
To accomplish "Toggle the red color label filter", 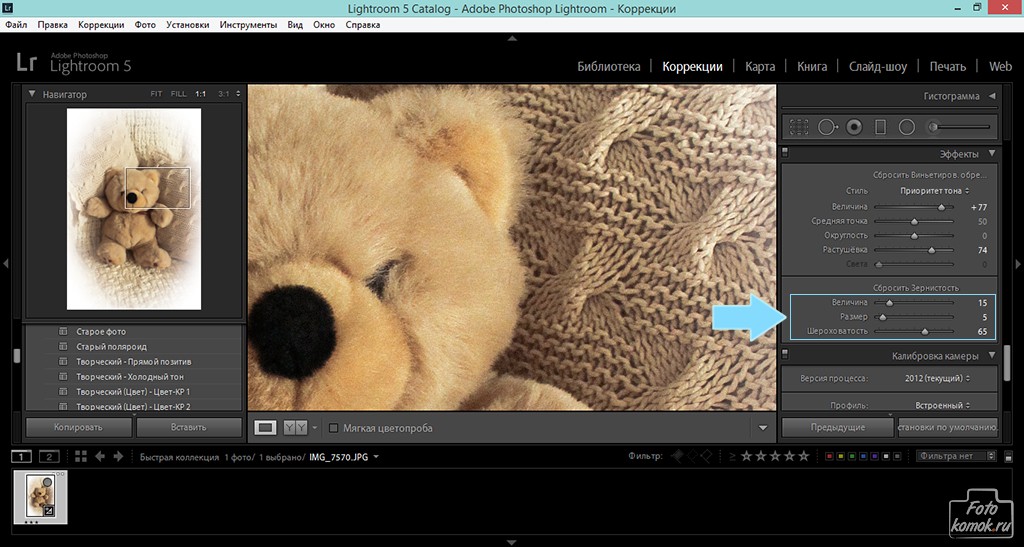I will pyautogui.click(x=829, y=456).
